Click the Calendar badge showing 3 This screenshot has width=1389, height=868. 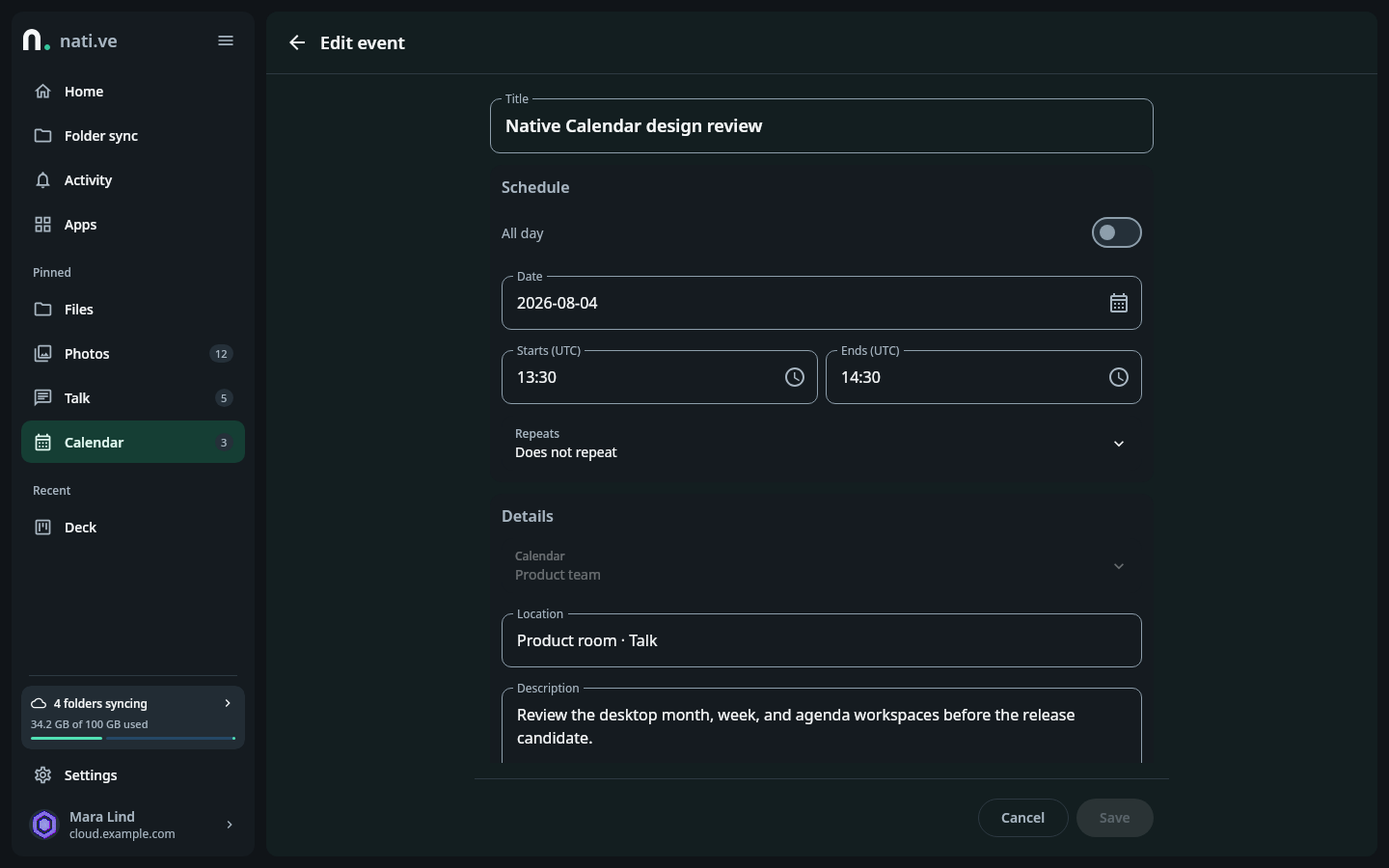[x=224, y=443]
